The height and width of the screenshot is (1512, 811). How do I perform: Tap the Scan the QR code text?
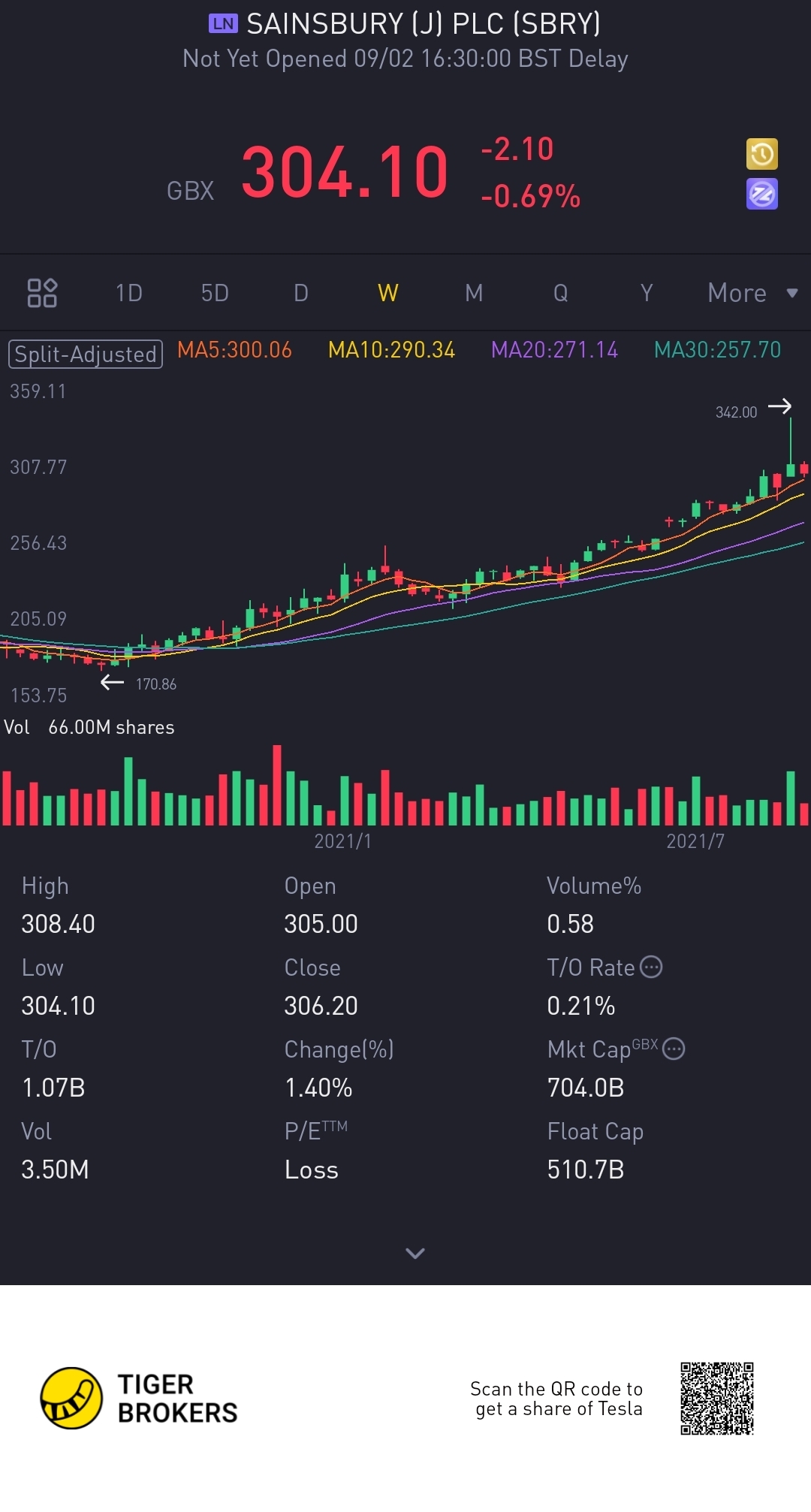tap(556, 1399)
